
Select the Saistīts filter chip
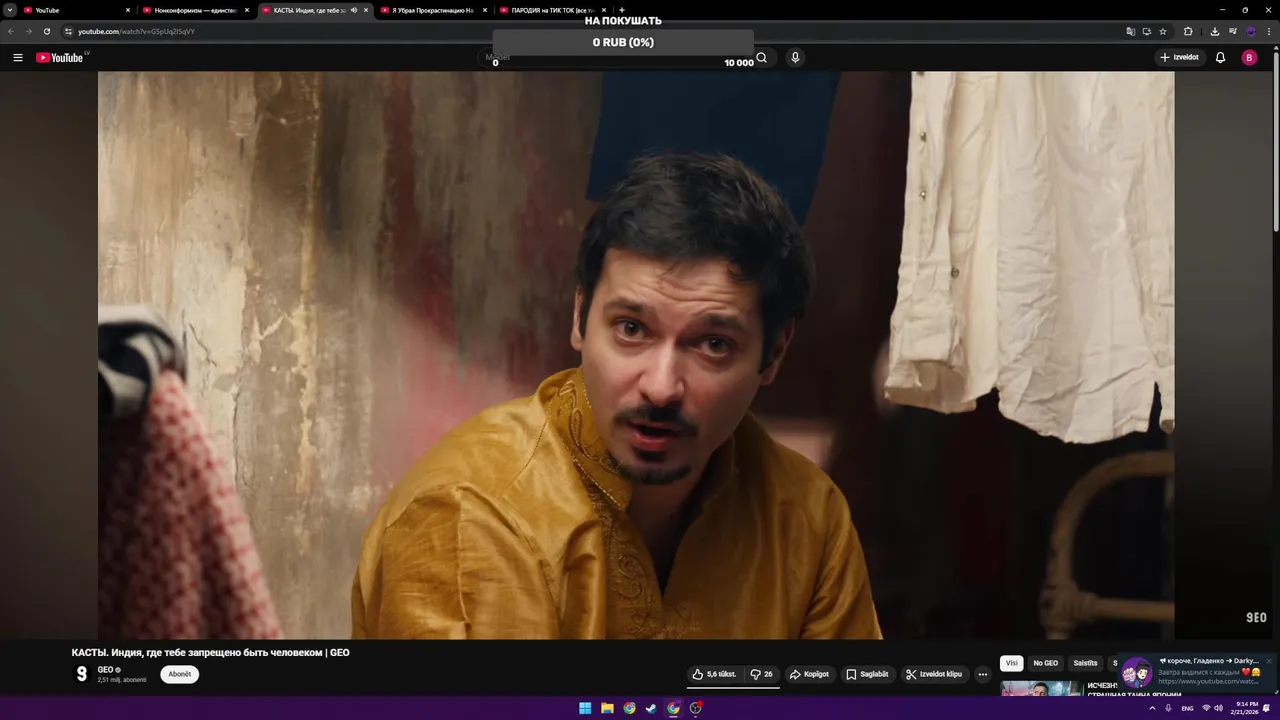point(1085,663)
